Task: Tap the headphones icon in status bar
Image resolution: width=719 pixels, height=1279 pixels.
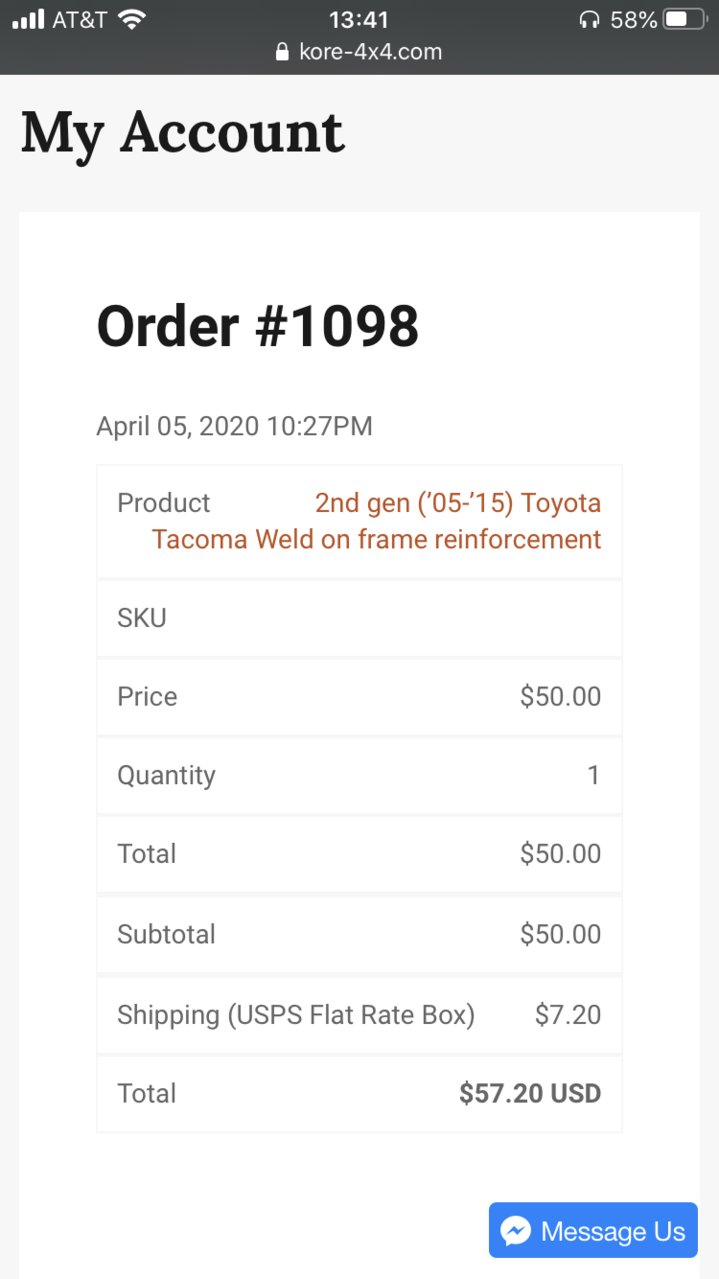Action: pyautogui.click(x=589, y=19)
